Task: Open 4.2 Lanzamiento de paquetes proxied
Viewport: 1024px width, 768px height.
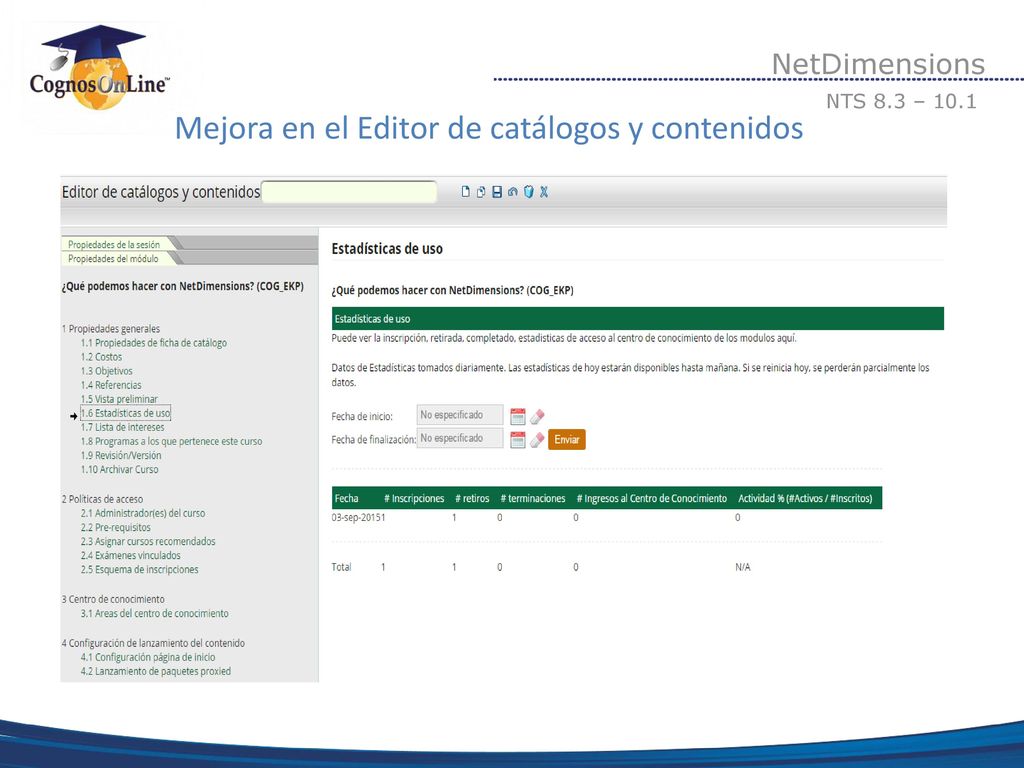Action: pos(155,671)
